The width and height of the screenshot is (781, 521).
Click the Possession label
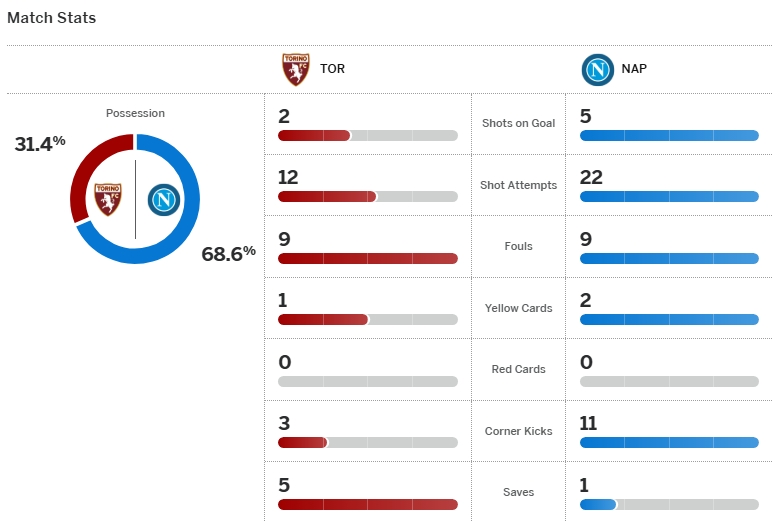click(x=135, y=113)
